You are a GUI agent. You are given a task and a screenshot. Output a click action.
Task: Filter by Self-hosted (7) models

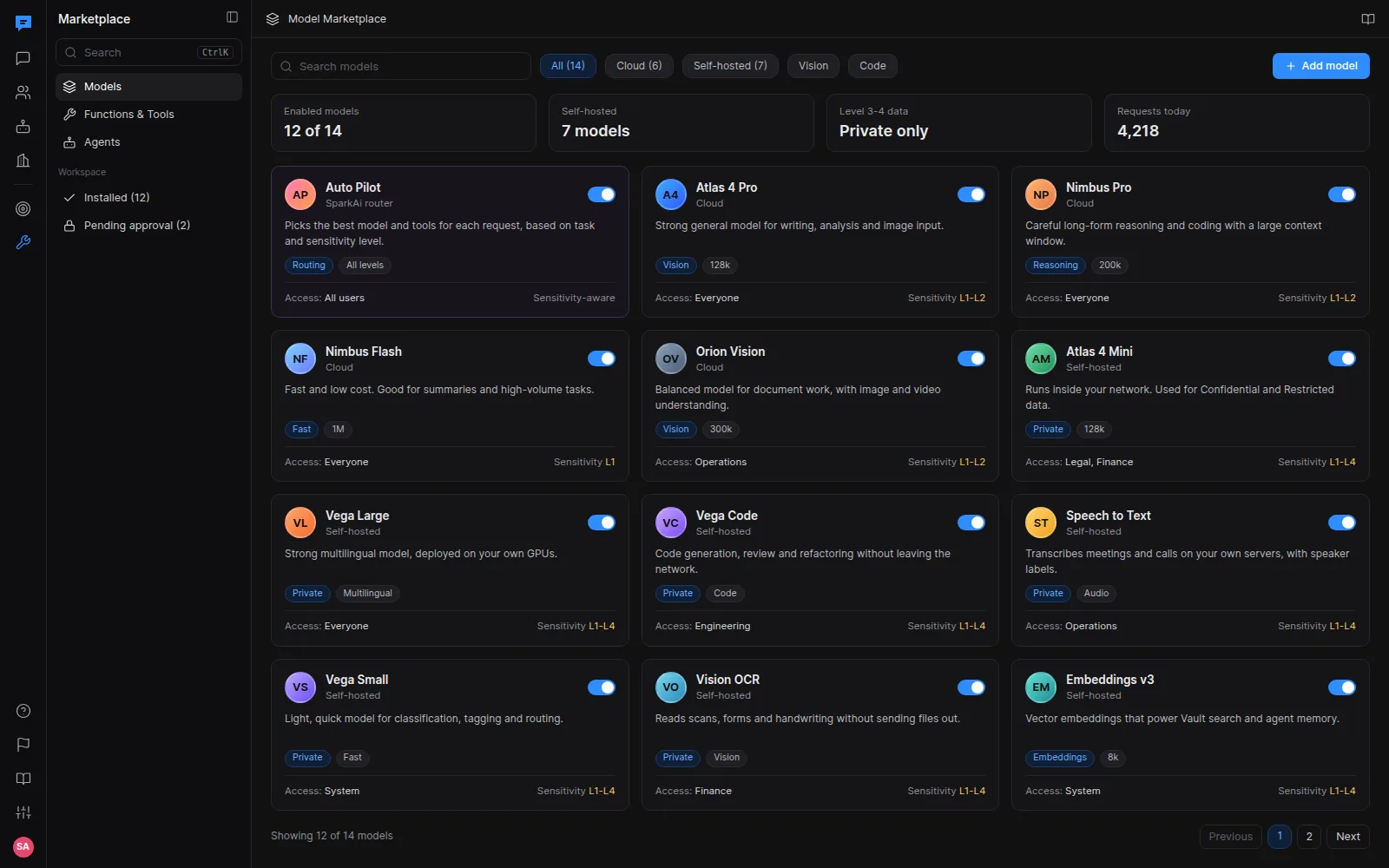coord(730,66)
